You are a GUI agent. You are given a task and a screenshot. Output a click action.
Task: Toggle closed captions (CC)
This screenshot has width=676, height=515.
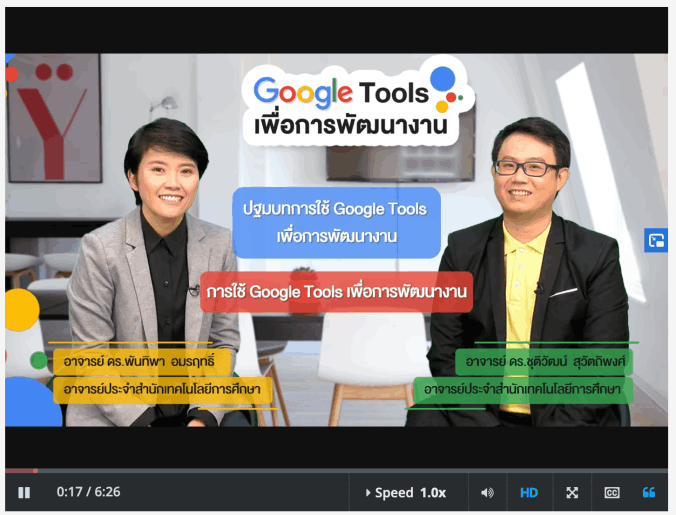(x=612, y=493)
